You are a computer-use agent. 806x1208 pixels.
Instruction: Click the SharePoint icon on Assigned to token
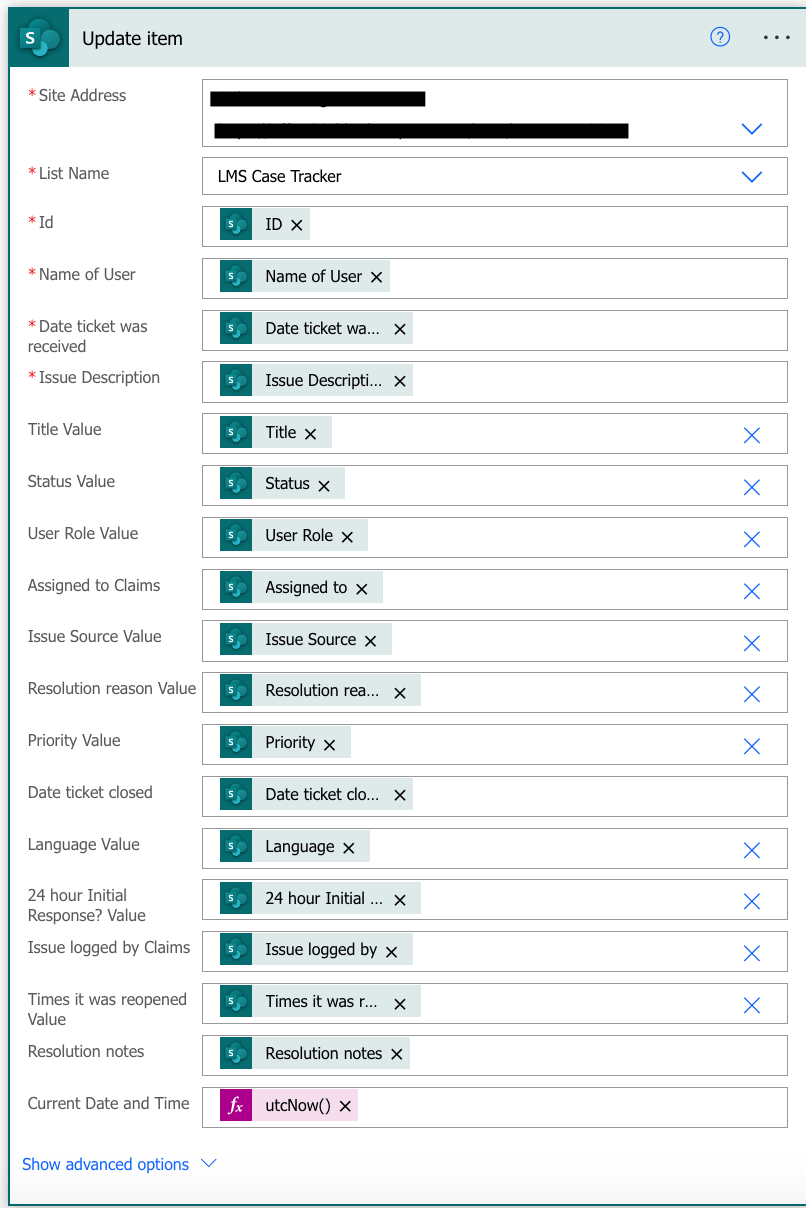[x=236, y=588]
